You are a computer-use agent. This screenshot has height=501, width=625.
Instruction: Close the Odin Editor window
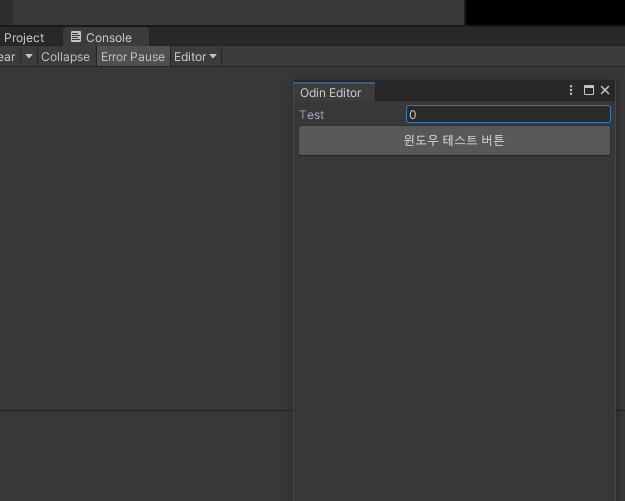tap(605, 90)
